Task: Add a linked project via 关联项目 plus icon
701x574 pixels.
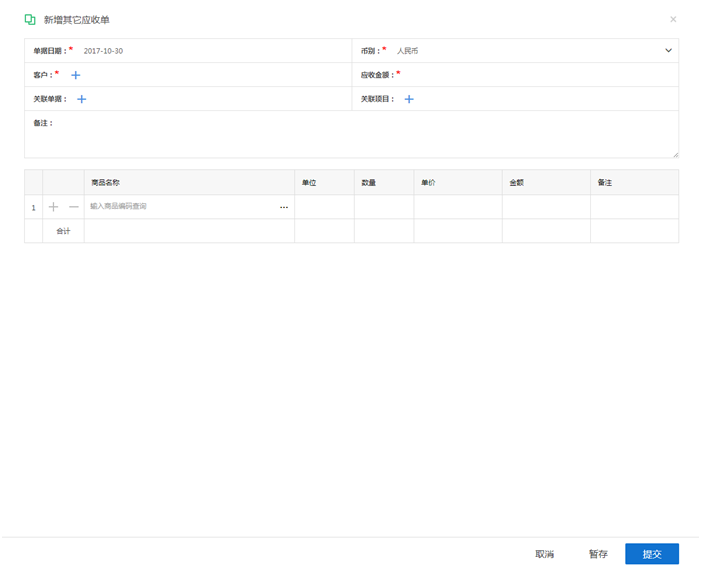Action: click(409, 99)
